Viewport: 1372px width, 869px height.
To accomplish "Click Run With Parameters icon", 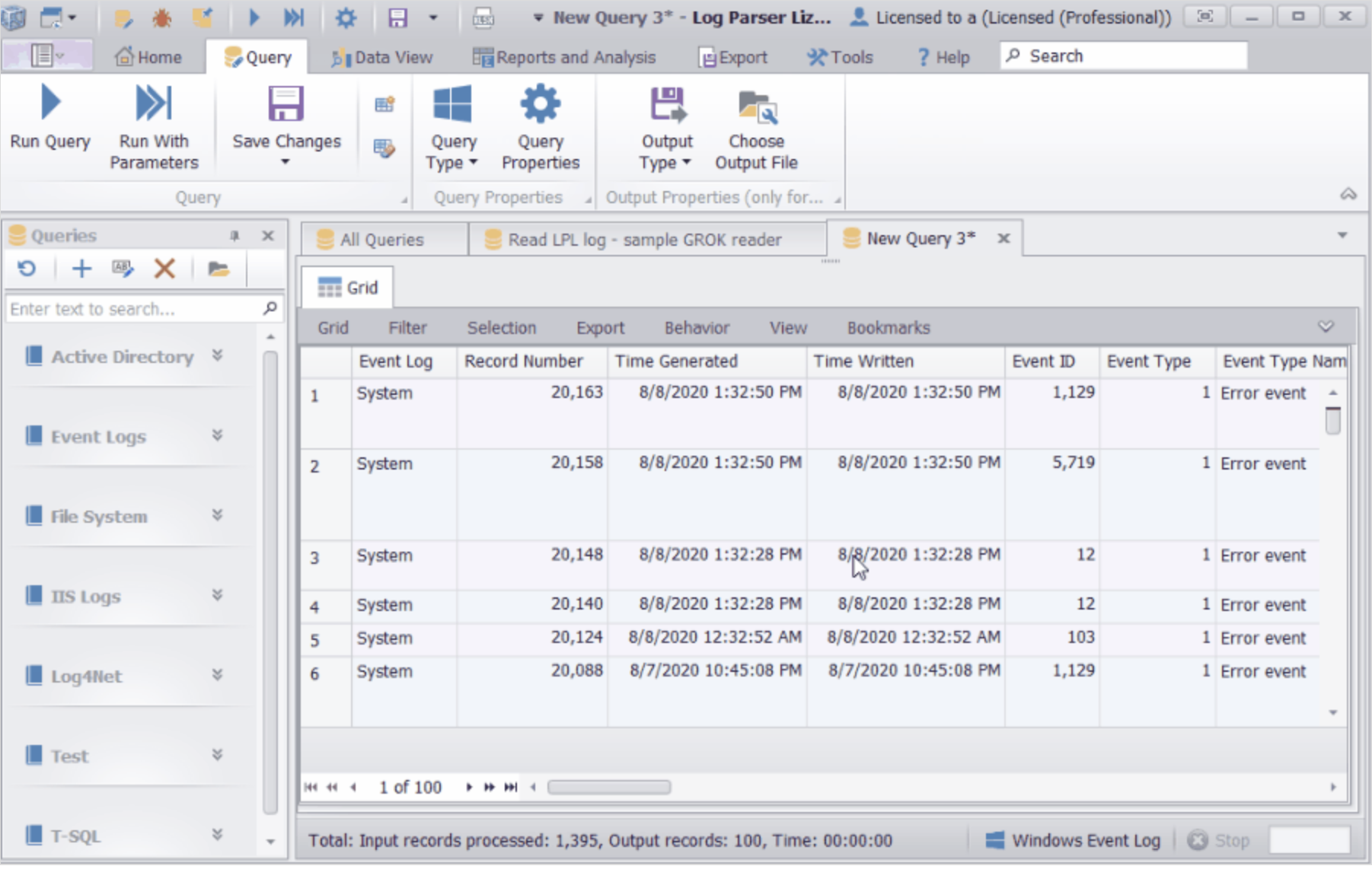I will point(153,103).
